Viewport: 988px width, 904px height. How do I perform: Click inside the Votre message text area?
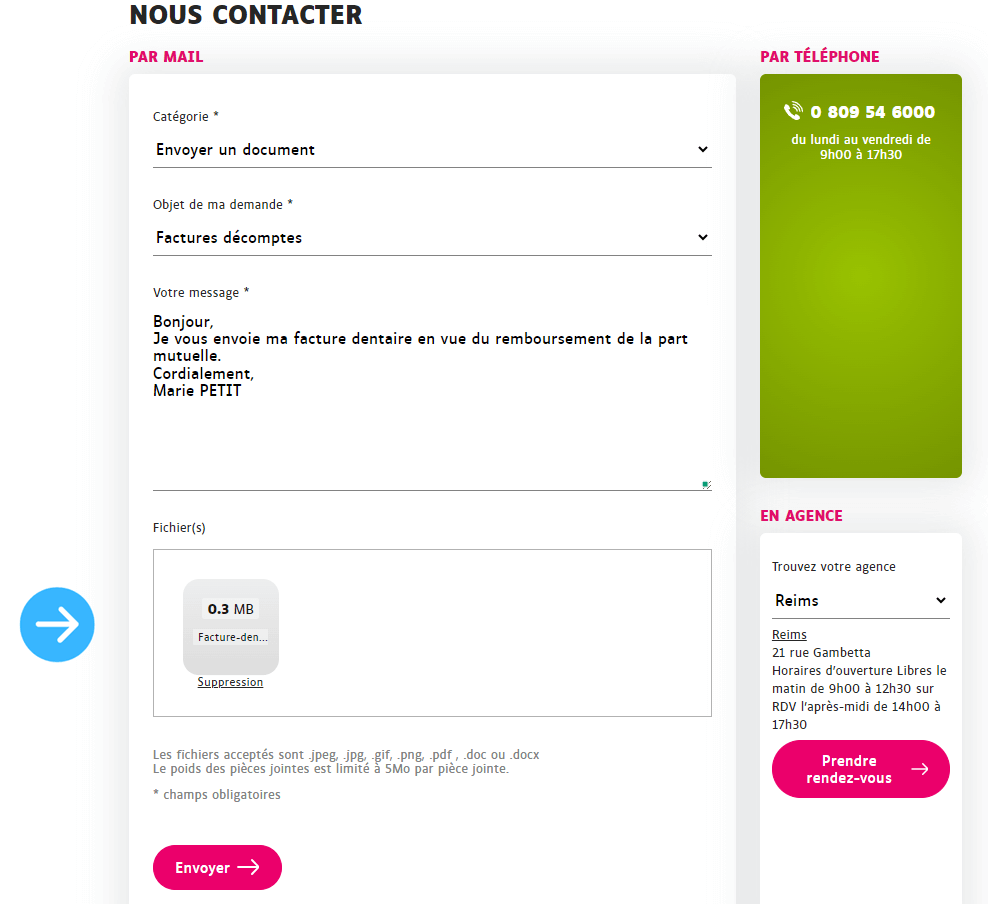point(431,420)
